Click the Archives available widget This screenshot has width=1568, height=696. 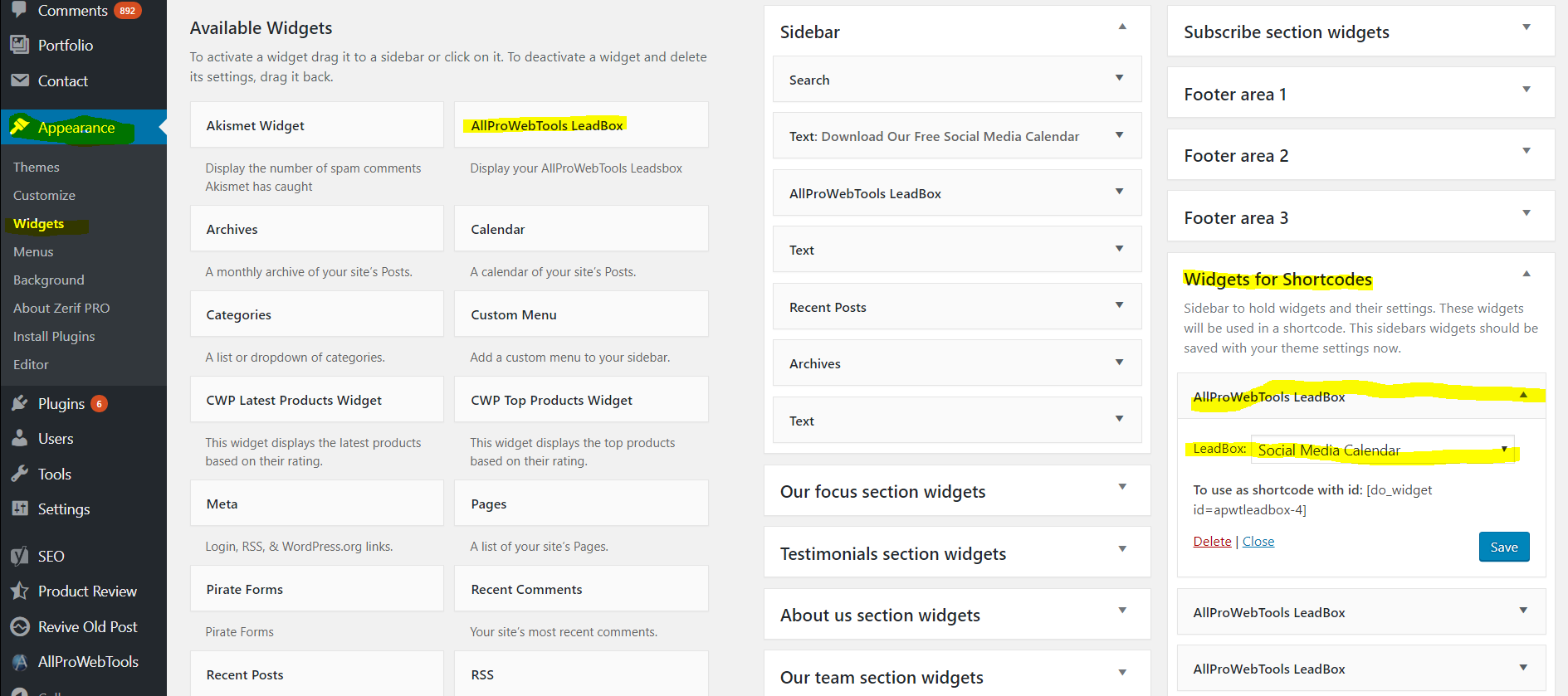[x=317, y=229]
